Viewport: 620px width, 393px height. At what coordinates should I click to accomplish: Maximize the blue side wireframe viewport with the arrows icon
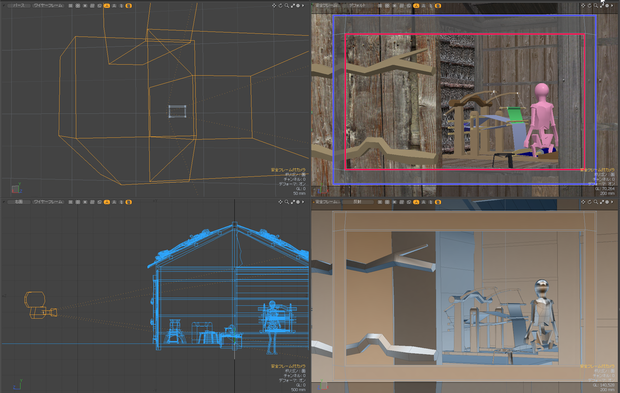(293, 202)
